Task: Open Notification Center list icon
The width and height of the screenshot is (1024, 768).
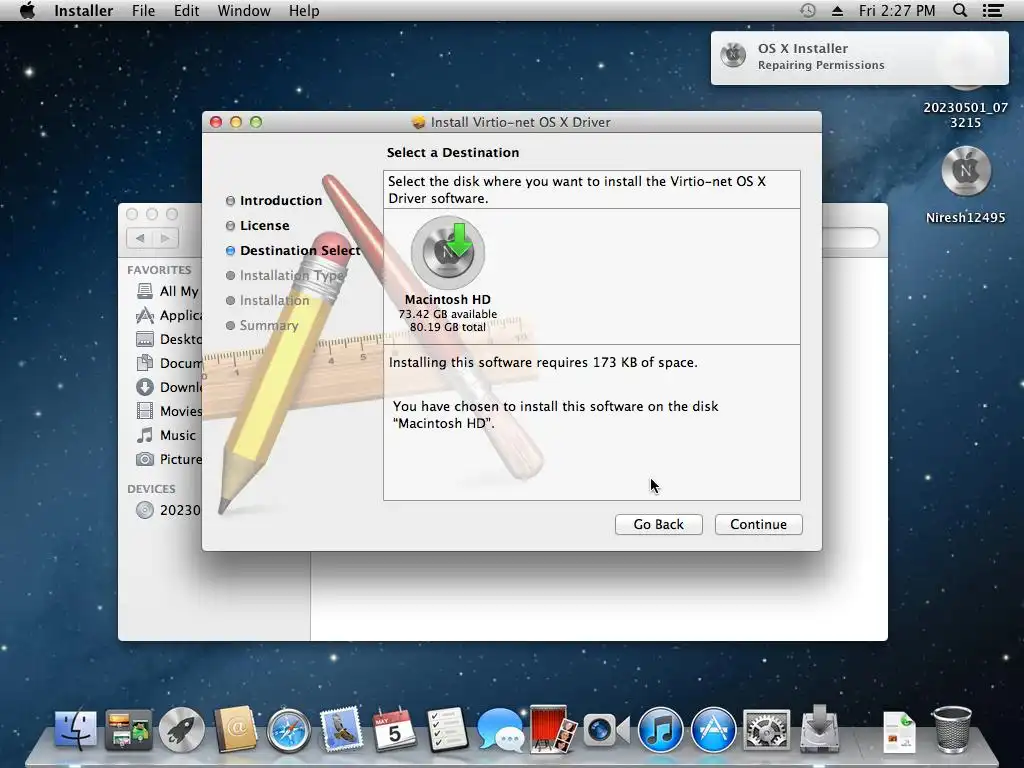Action: click(993, 10)
